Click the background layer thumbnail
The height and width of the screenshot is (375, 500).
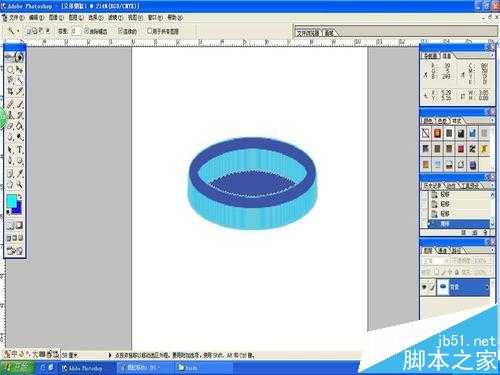click(443, 287)
